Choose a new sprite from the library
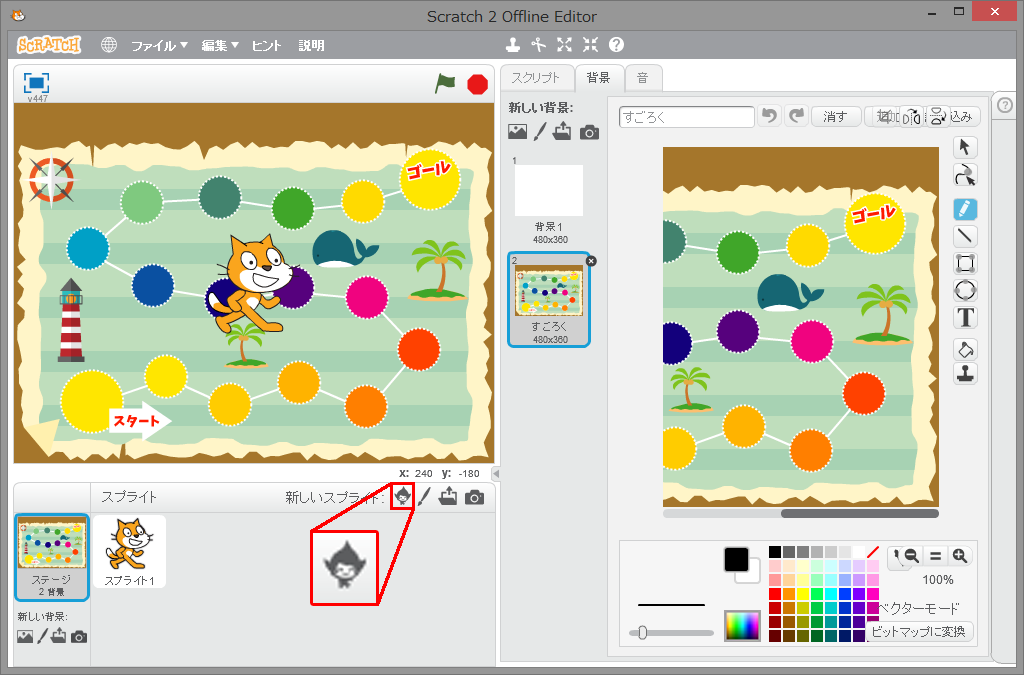 (402, 497)
